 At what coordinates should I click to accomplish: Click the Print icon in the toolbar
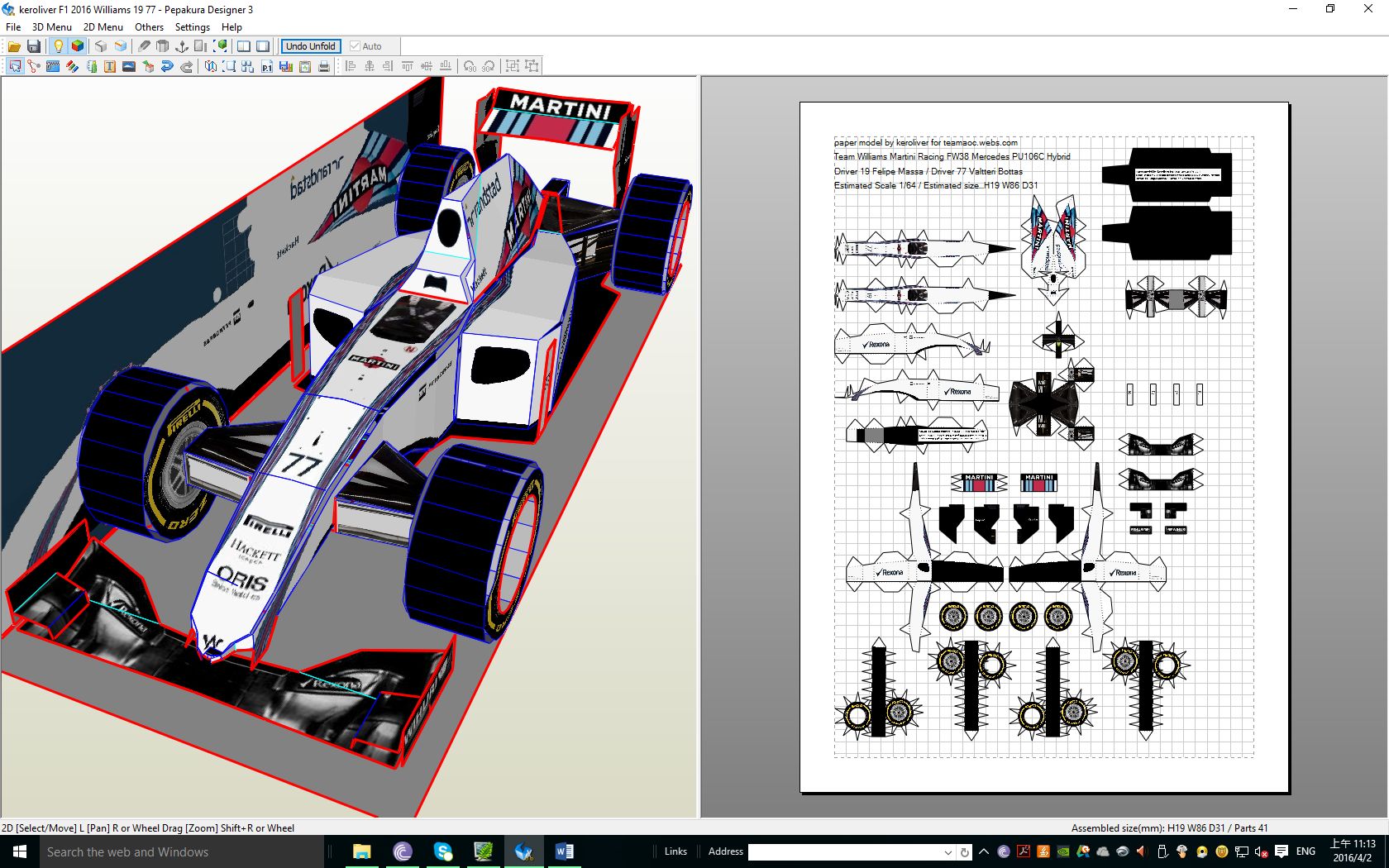[x=324, y=66]
